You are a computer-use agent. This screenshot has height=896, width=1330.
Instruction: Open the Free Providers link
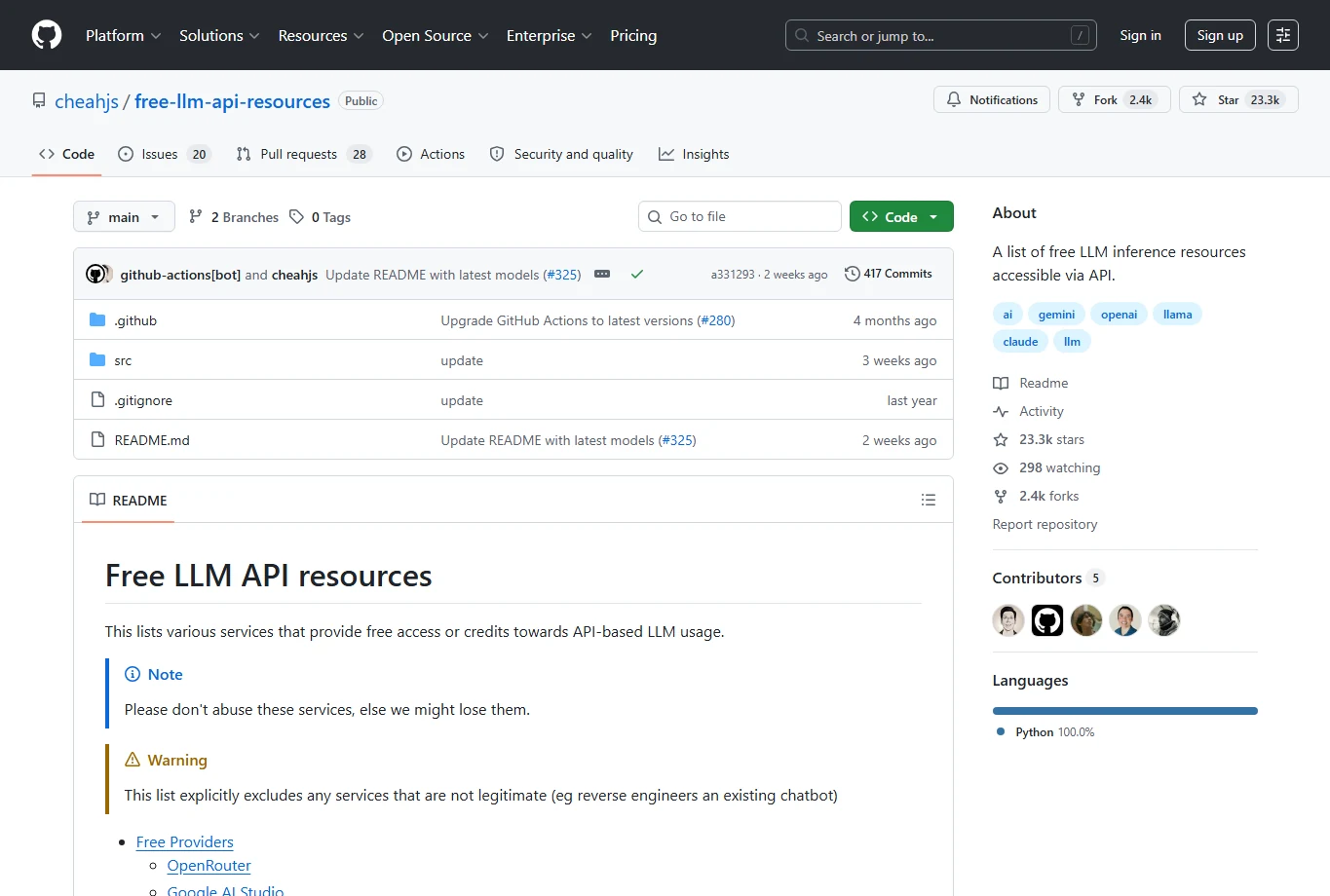point(185,841)
